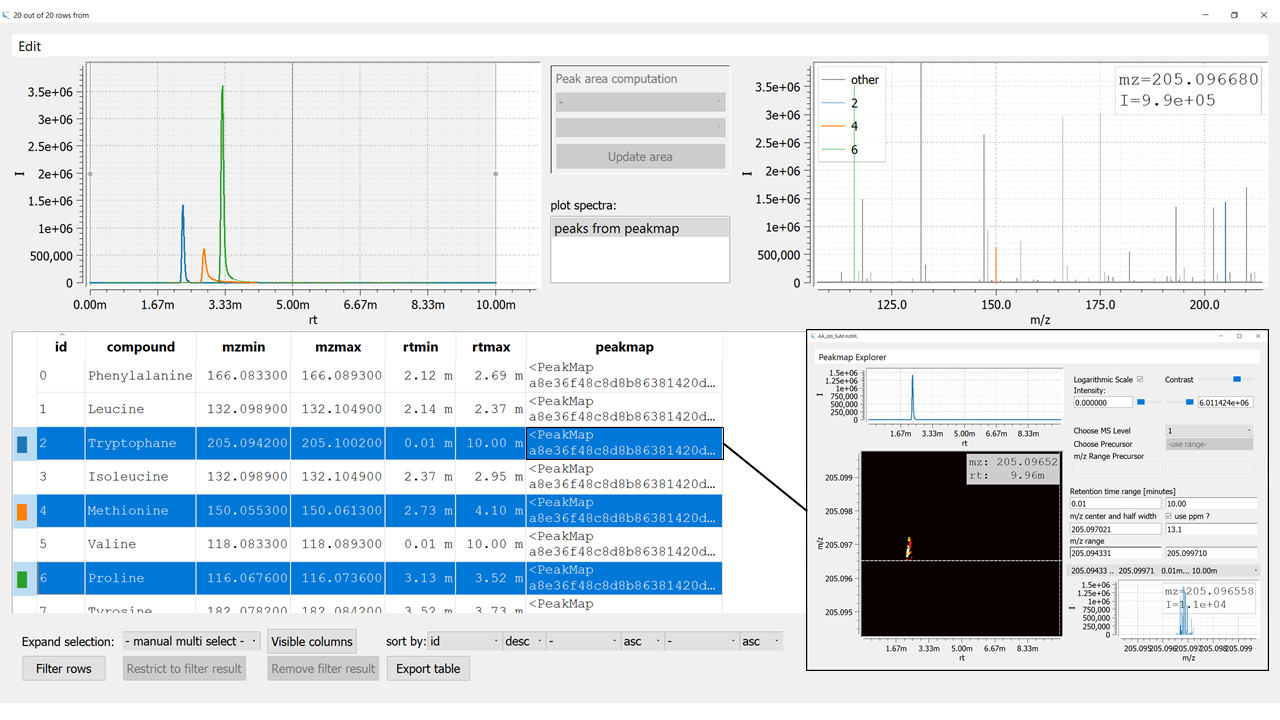Open the m/z range history dropdown in Peakmap Explorer
The width and height of the screenshot is (1280, 720).
point(1164,570)
